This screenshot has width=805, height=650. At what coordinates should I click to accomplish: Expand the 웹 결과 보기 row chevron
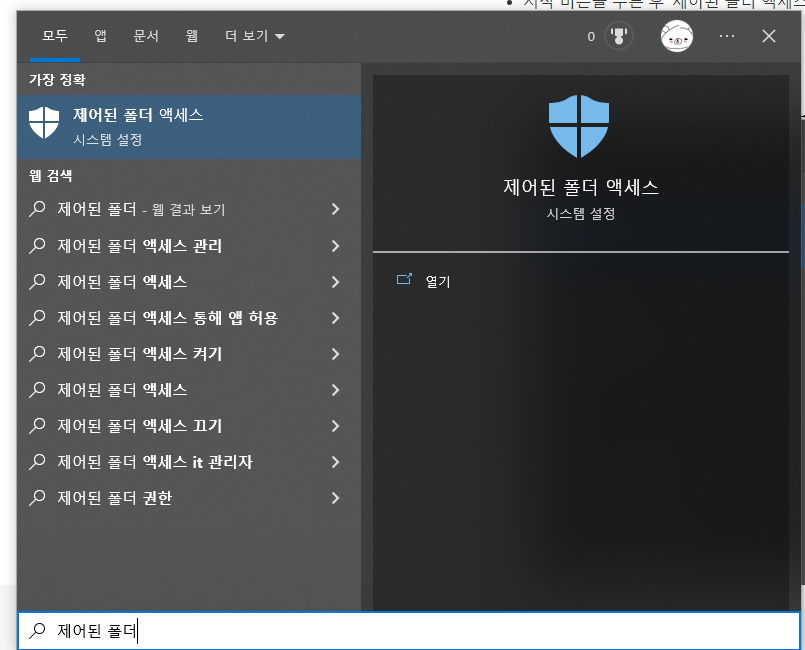335,209
